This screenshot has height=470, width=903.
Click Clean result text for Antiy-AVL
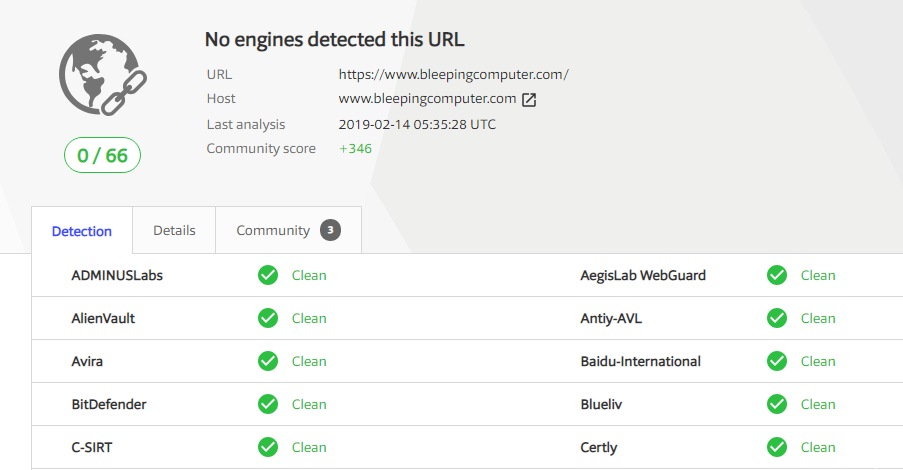point(818,318)
